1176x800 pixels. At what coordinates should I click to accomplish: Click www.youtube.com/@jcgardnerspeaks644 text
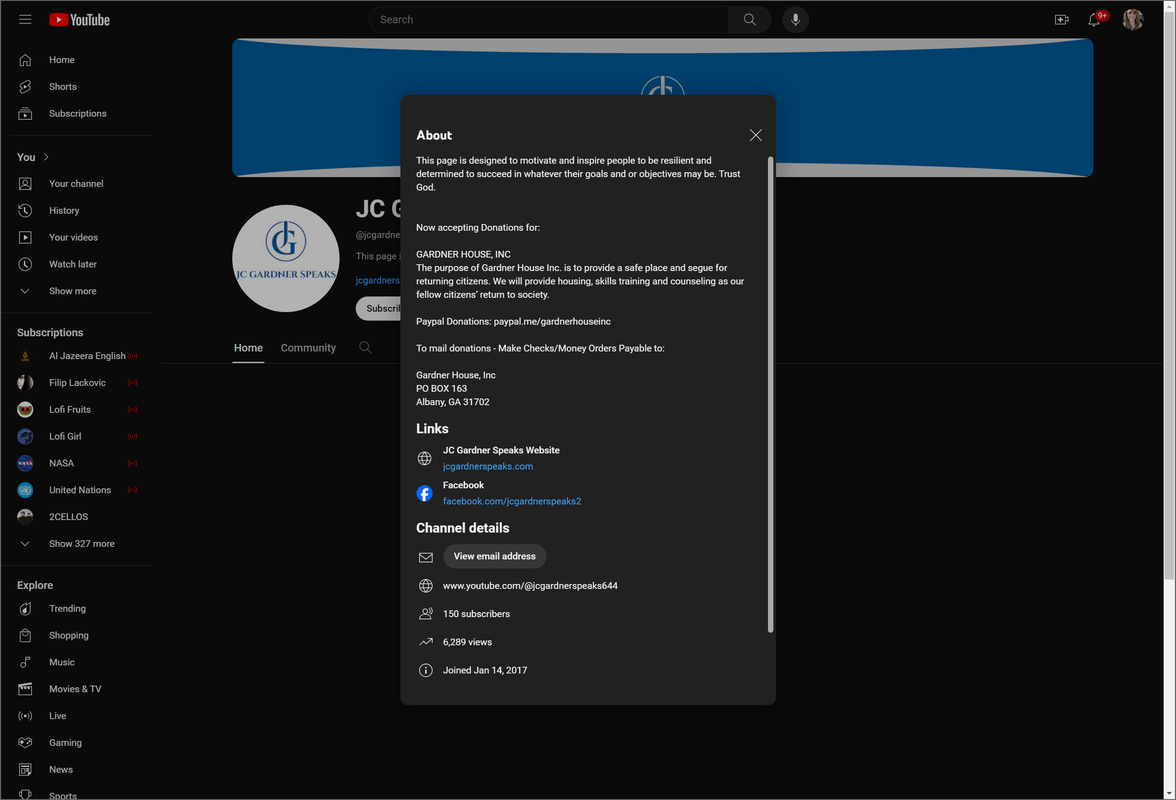[x=530, y=586]
